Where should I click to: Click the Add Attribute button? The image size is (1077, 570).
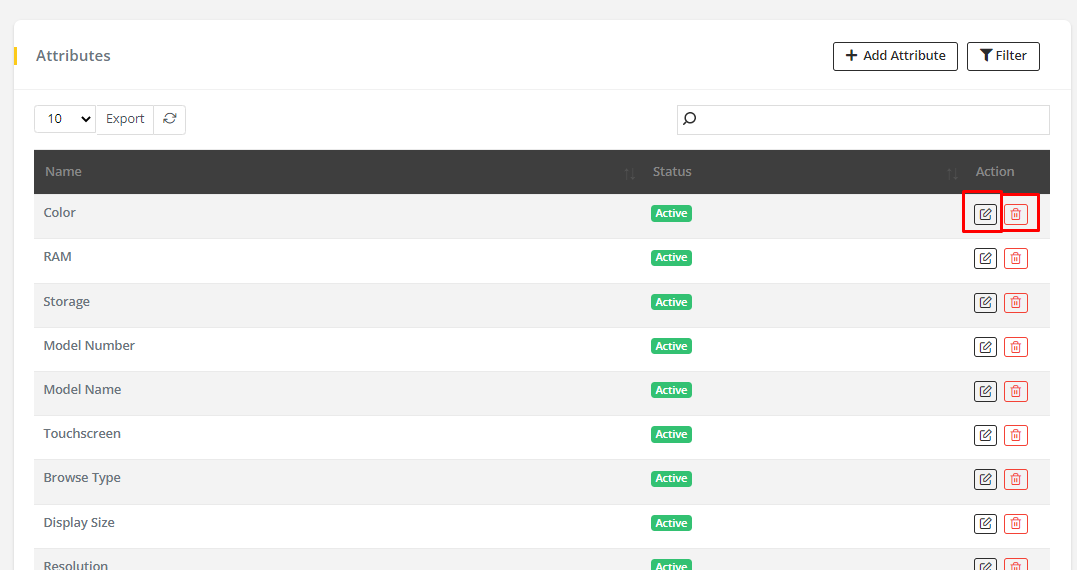click(895, 56)
